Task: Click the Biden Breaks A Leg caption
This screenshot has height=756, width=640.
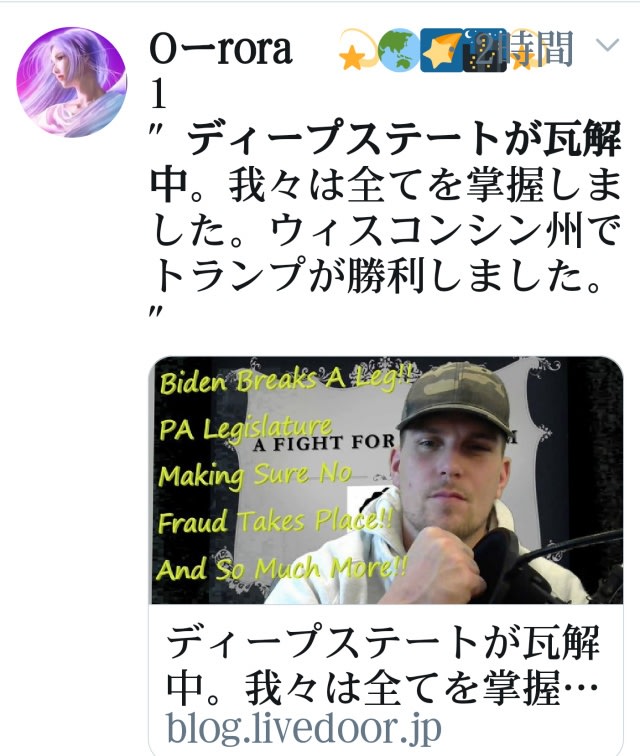Action: click(286, 380)
